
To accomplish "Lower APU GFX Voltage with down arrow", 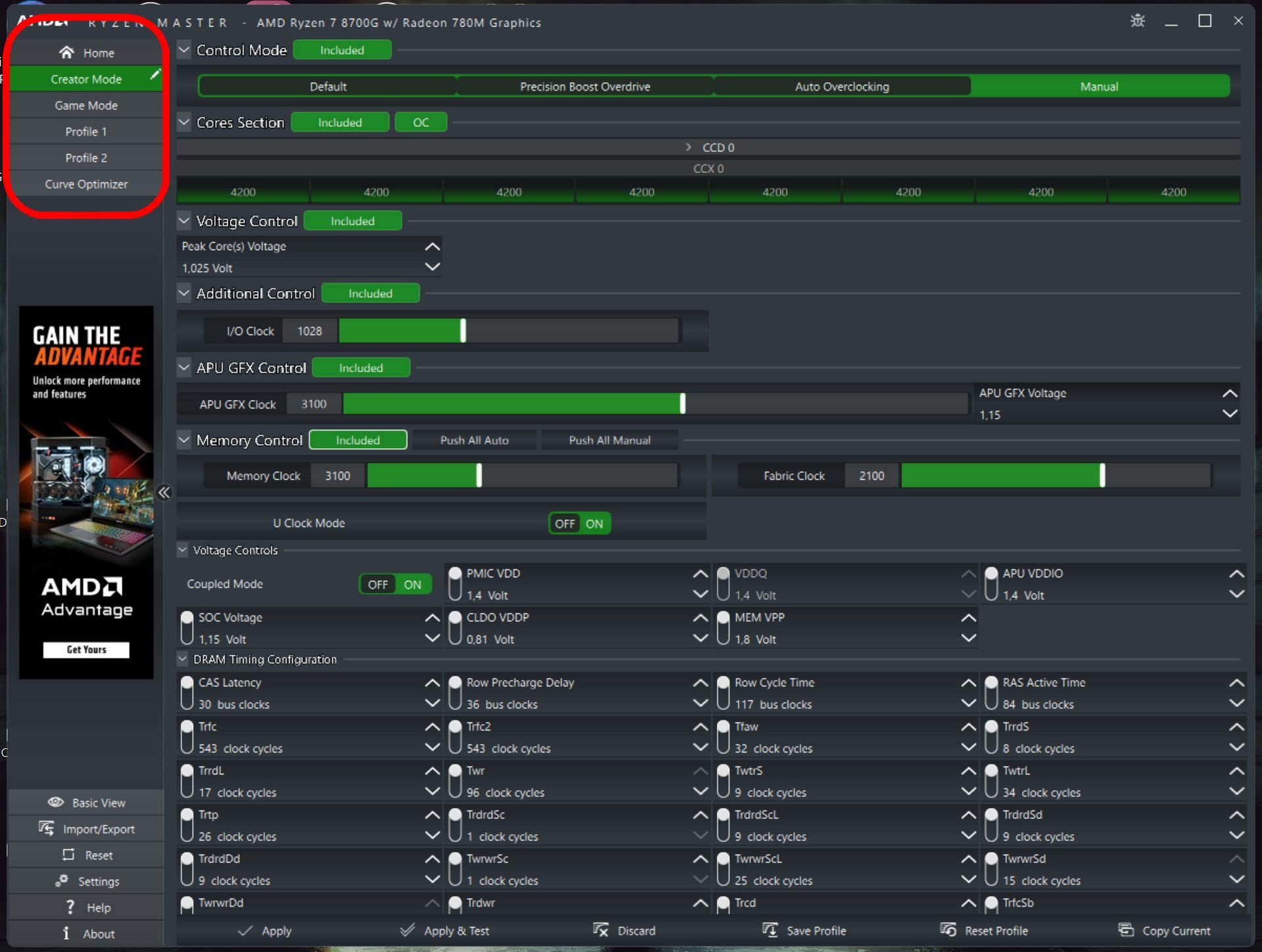I will point(1230,414).
